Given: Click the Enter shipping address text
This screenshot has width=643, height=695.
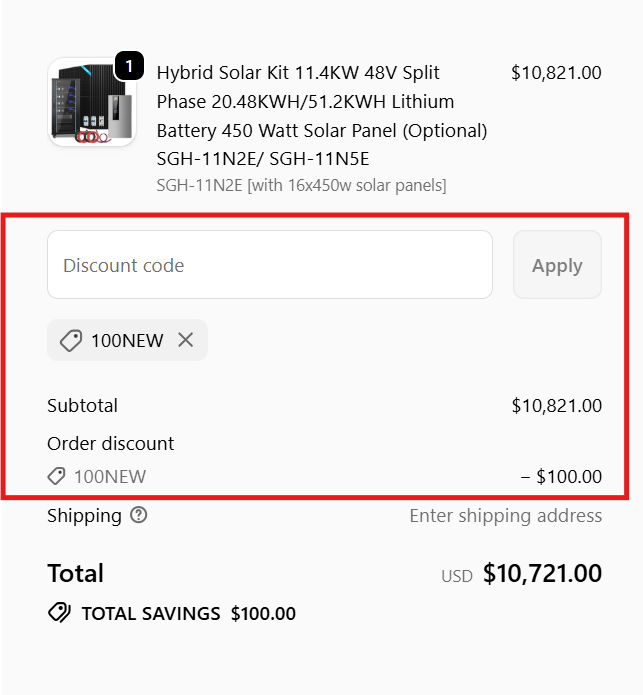Looking at the screenshot, I should coord(505,515).
